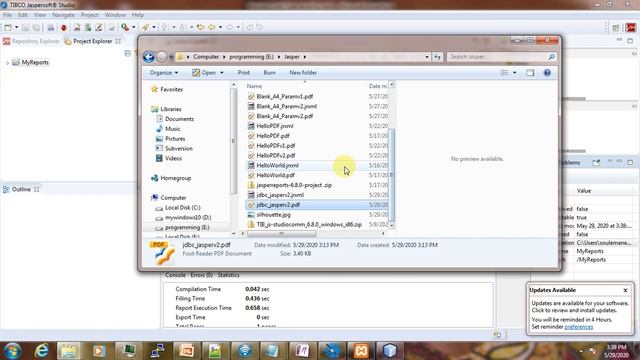
Task: Open the blue cube taskbar icon
Action: click(x=390, y=351)
